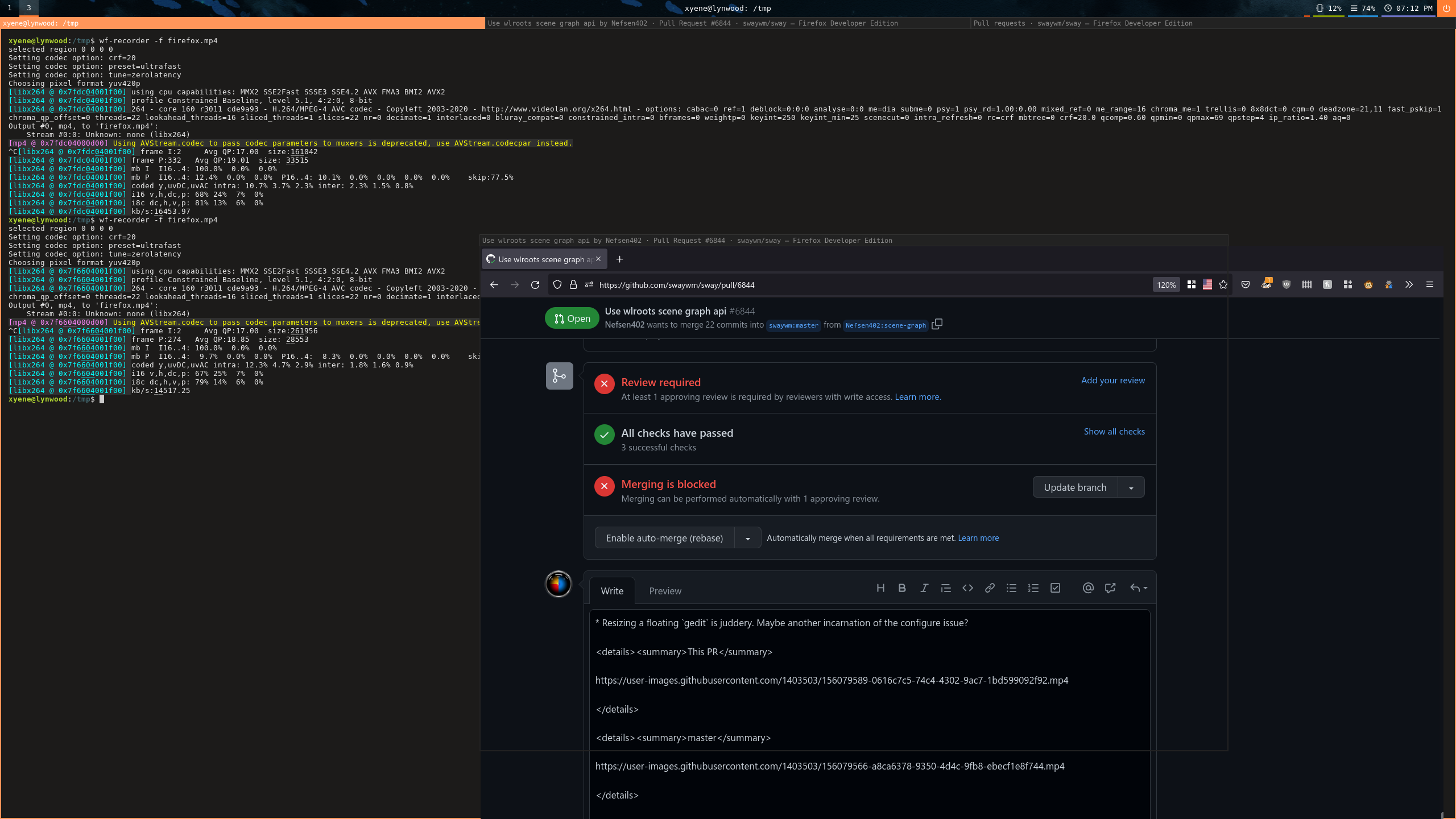Insert a link with the link icon
This screenshot has height=819, width=1456.
pyautogui.click(x=990, y=588)
